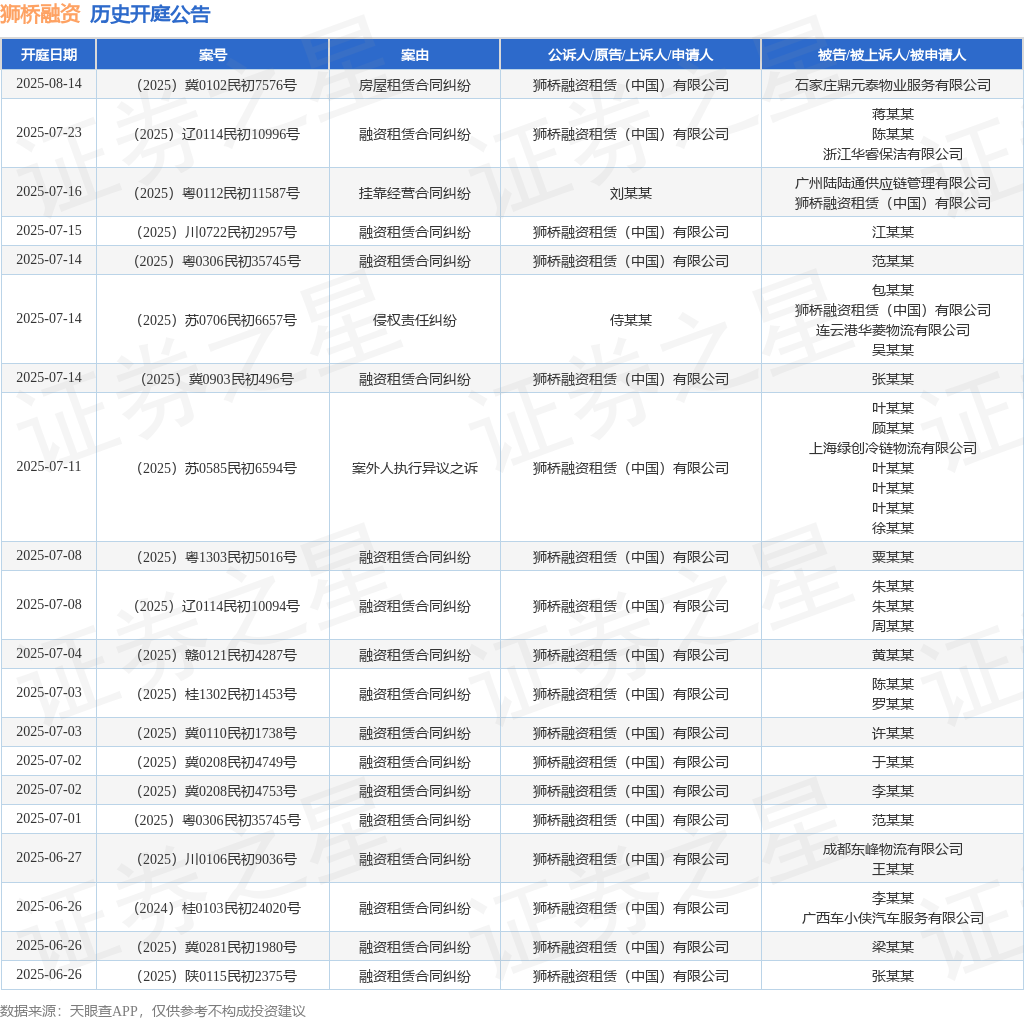Click defendant 石家庄鼎元泰物业服务有限公司
This screenshot has width=1024, height=1020.
point(892,85)
